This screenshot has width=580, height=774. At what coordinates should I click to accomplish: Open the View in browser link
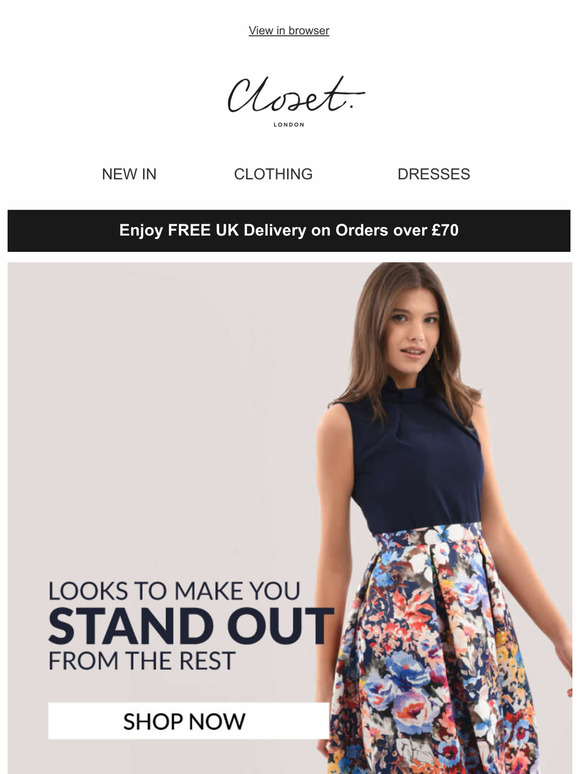[x=289, y=31]
